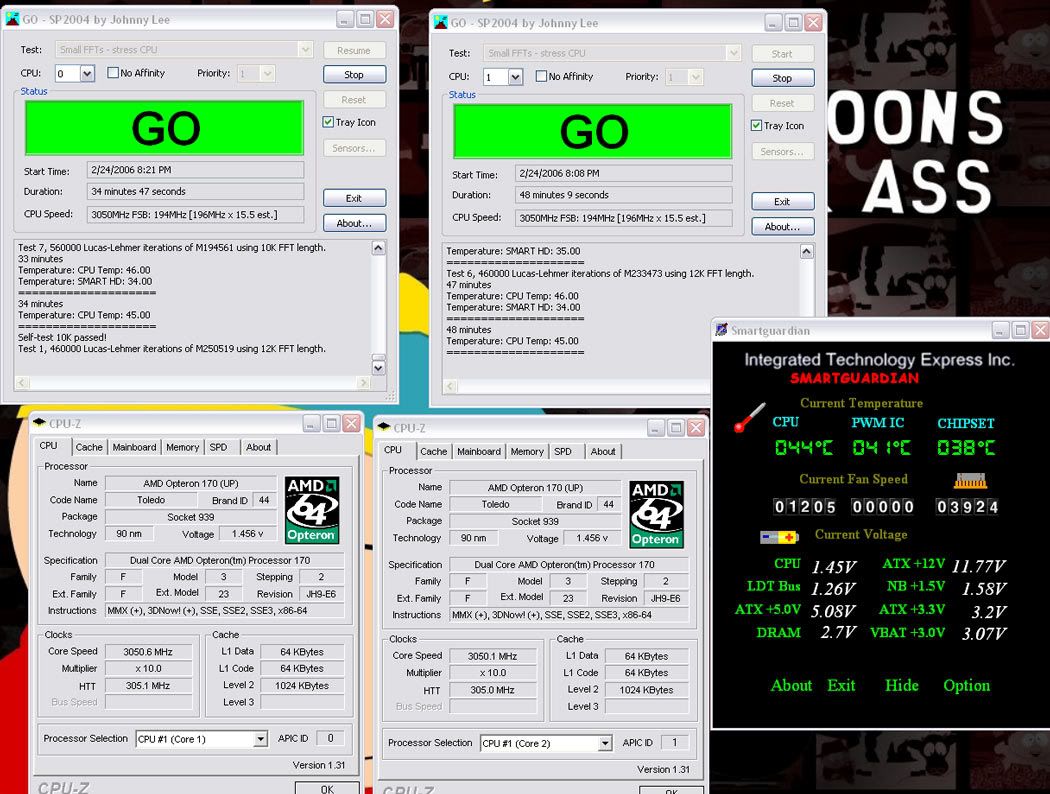The height and width of the screenshot is (794, 1050).
Task: Switch to Mainboard tab in right CPU-Z
Action: tap(479, 452)
